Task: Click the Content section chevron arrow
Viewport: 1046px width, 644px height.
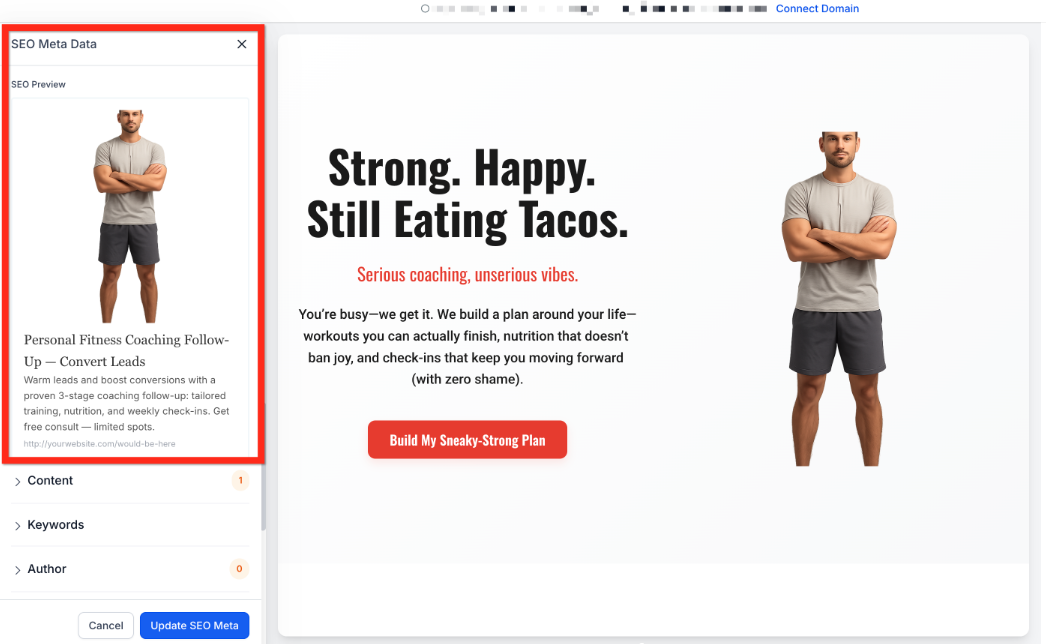Action: [x=17, y=481]
